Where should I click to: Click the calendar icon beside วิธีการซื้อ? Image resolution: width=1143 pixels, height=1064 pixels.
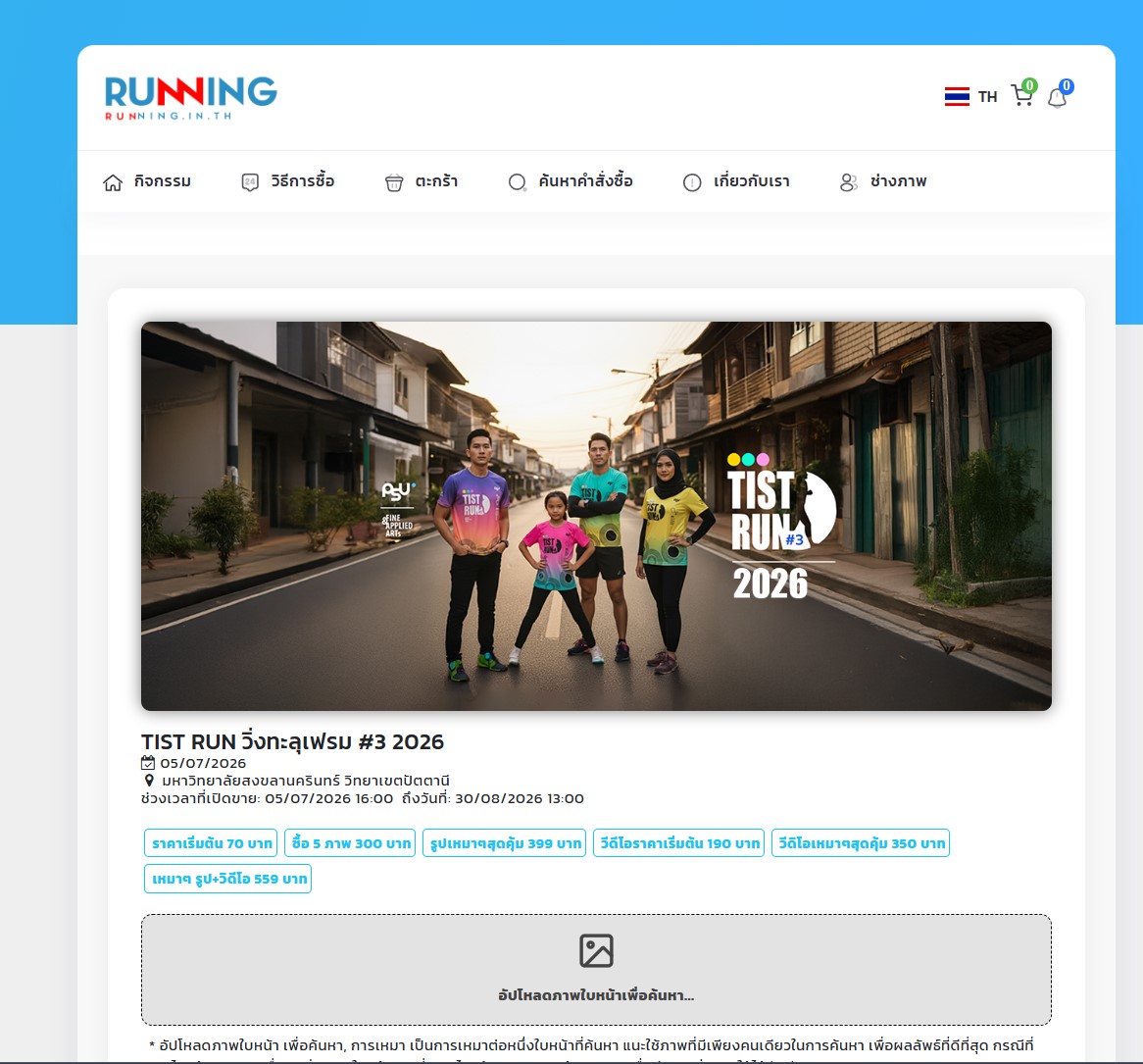(250, 182)
